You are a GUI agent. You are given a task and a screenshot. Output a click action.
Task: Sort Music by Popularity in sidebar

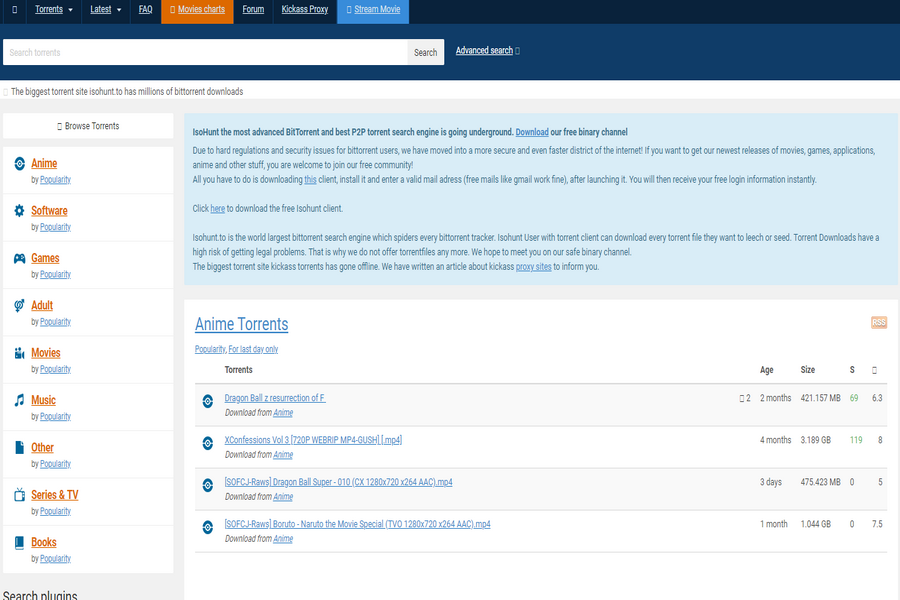click(55, 416)
